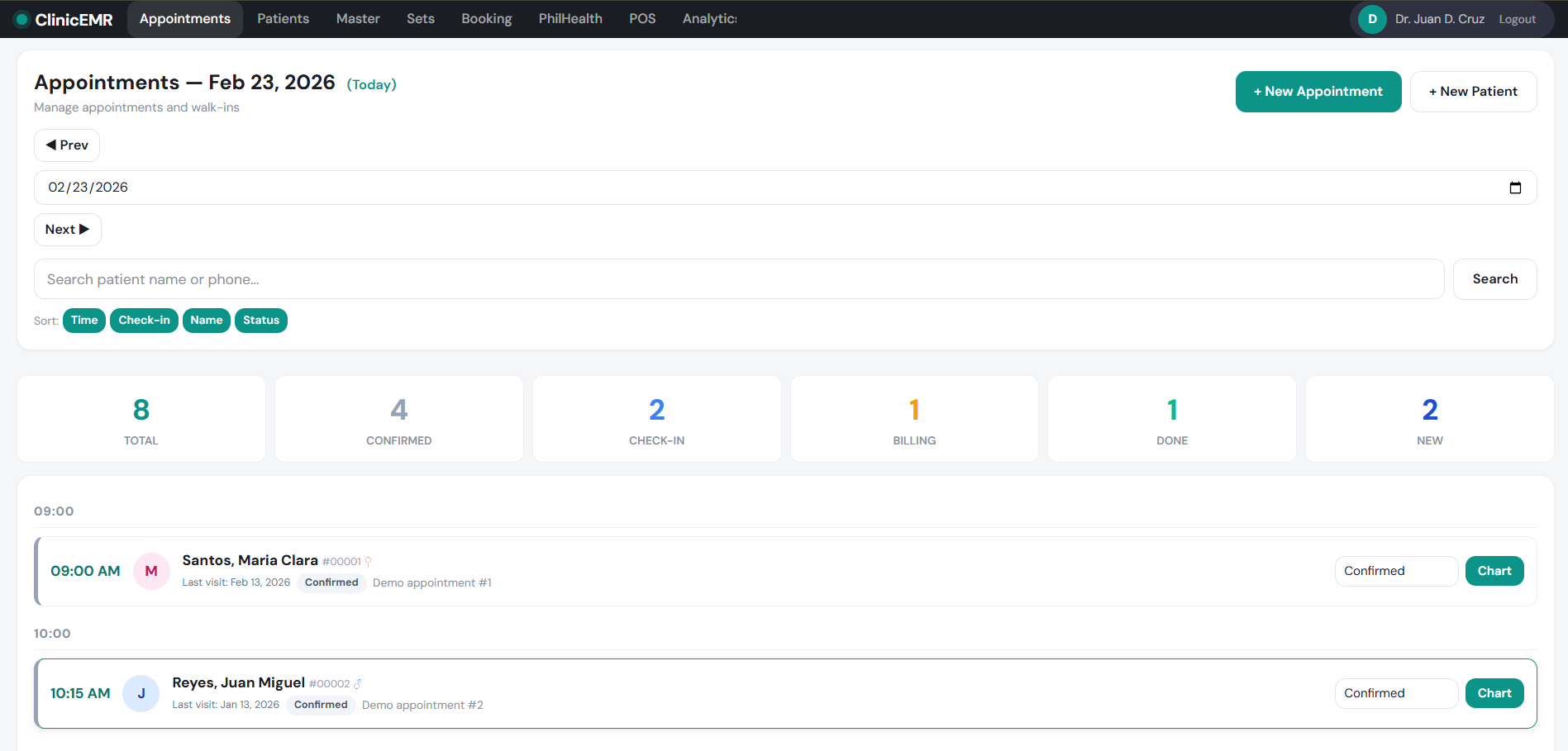Open status dropdown for Juan Miguel Reyes
The image size is (1568, 751).
pos(1396,693)
